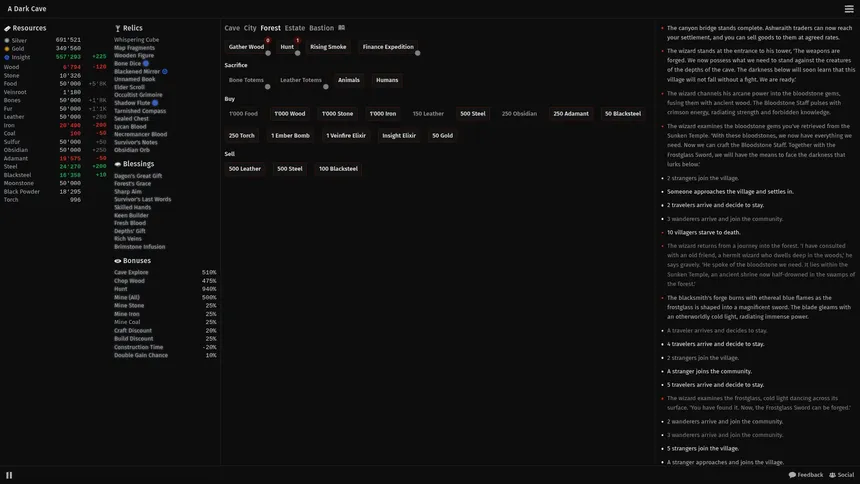Click the Blessings section icon
The height and width of the screenshot is (484, 860).
point(117,164)
